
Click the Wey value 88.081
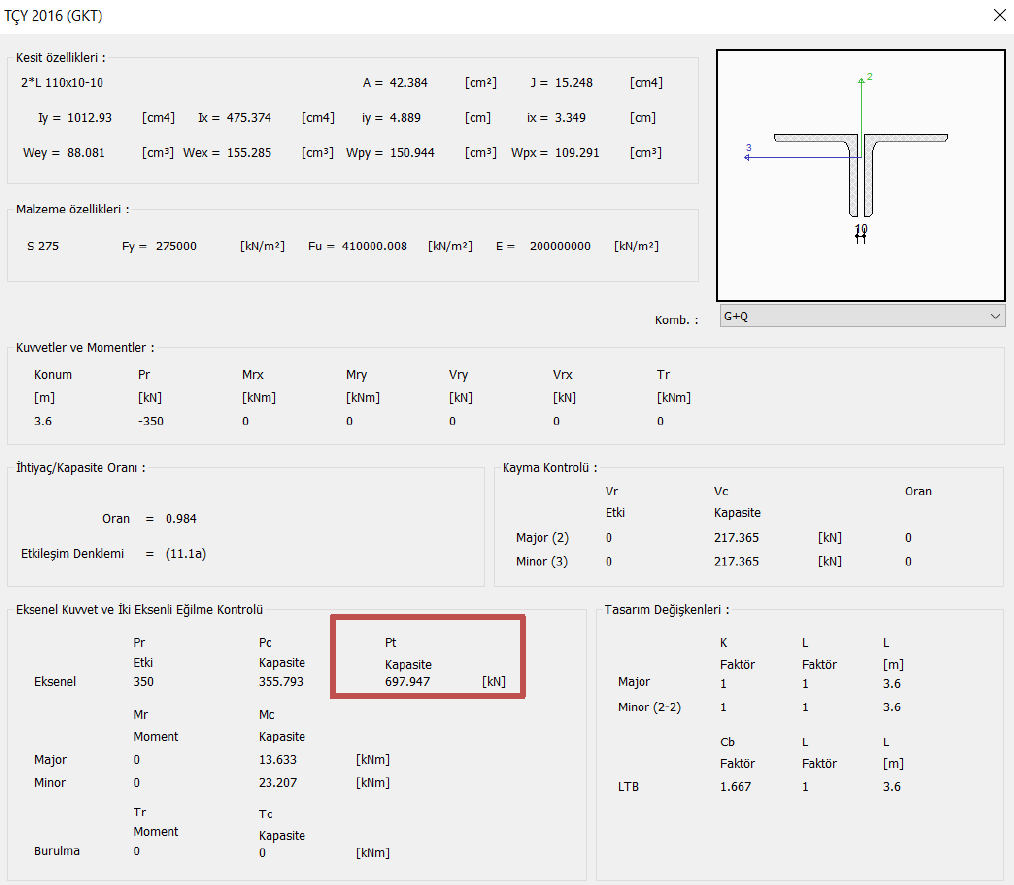(x=86, y=153)
